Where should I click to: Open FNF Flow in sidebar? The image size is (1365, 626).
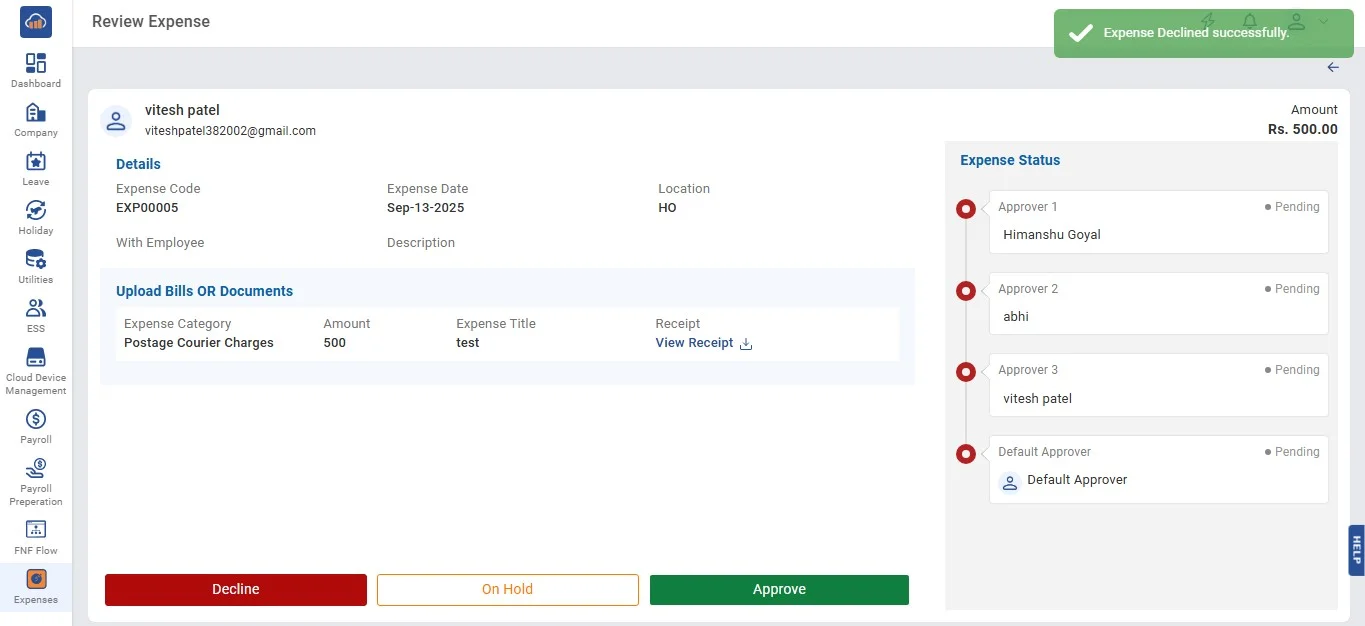36,530
